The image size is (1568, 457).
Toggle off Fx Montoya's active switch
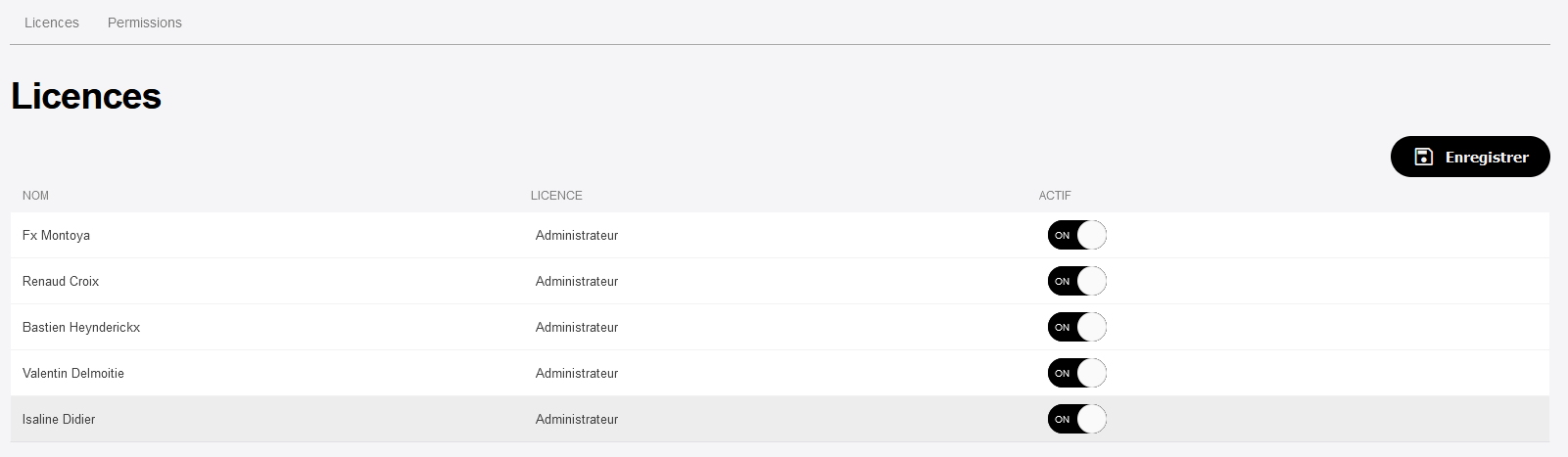[1077, 235]
